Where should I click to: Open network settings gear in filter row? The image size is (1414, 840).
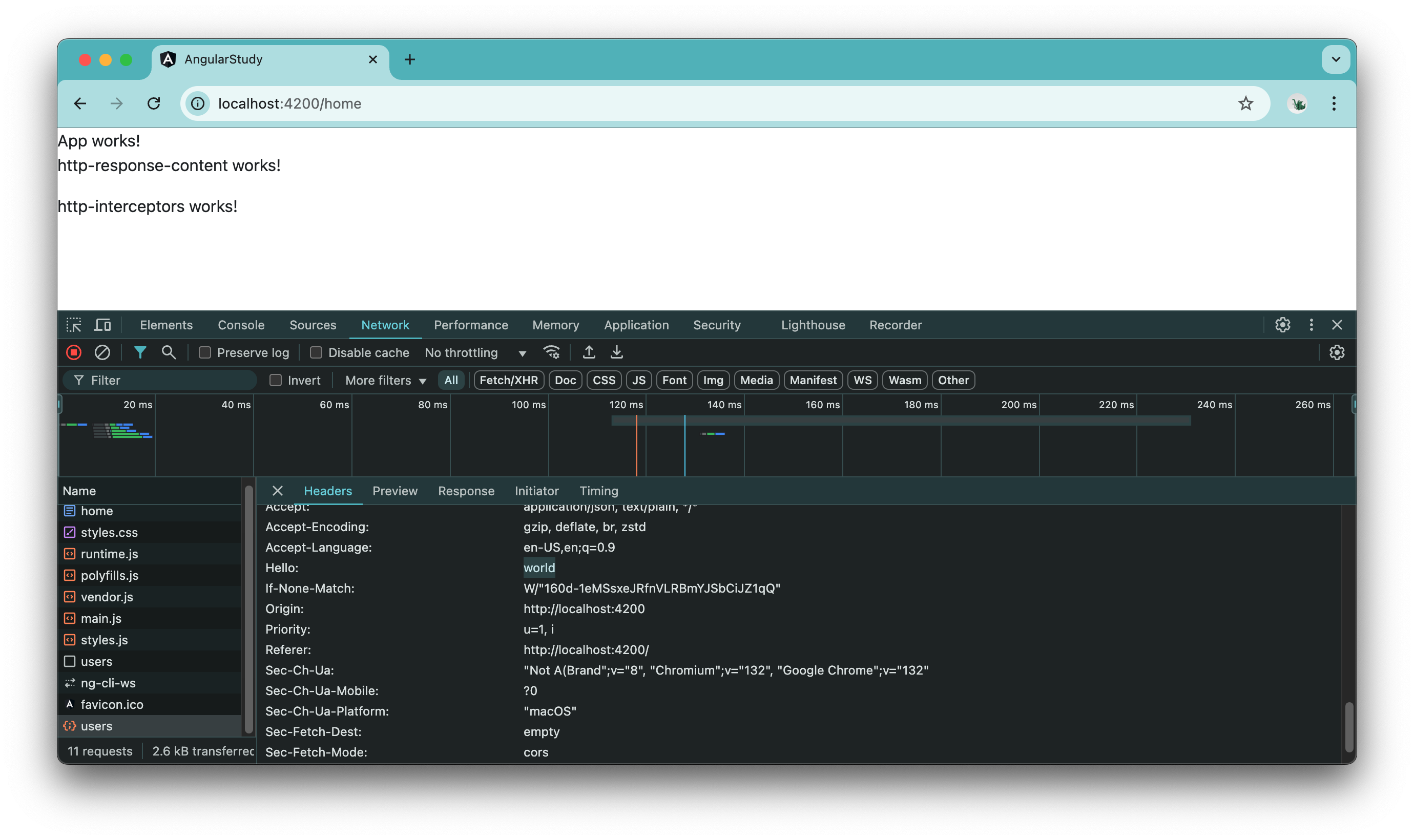1338,352
